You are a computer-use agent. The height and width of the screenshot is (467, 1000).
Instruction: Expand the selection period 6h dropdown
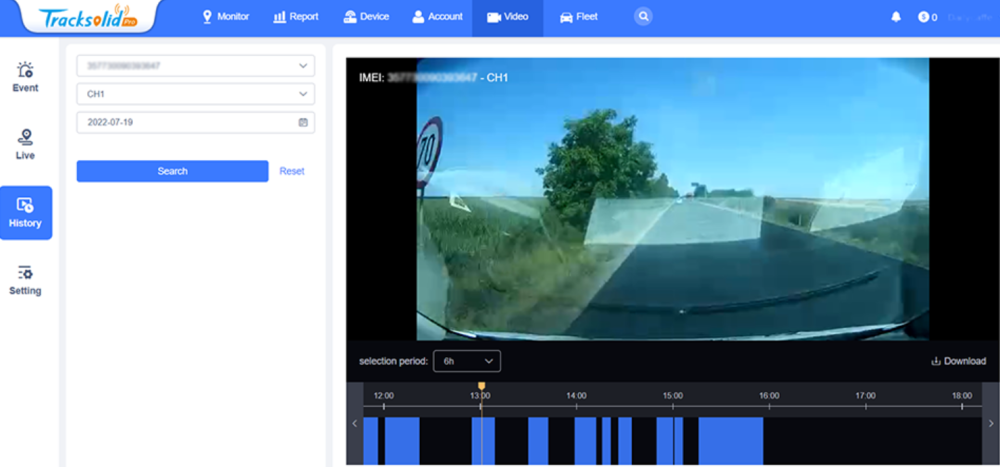(x=467, y=361)
